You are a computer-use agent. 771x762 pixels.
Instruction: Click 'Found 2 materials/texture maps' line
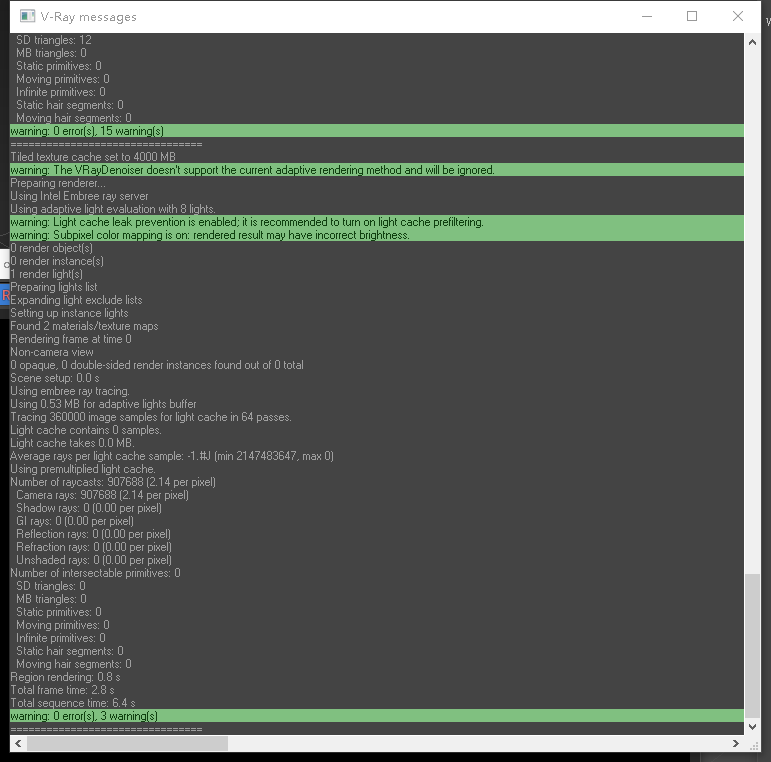pyautogui.click(x=84, y=326)
